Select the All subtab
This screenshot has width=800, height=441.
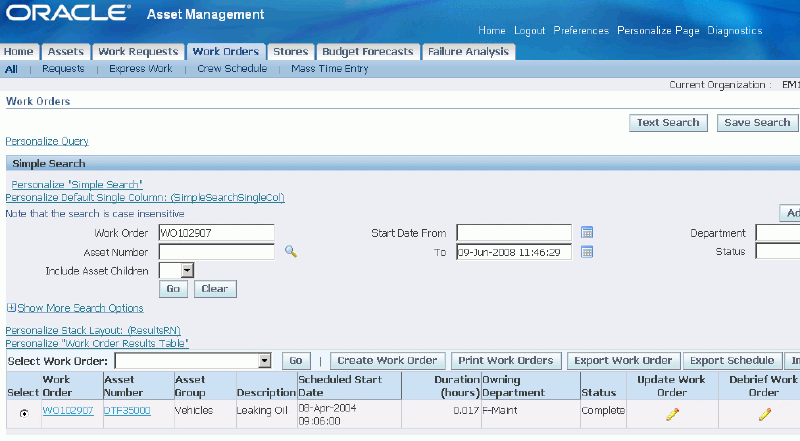tap(11, 69)
